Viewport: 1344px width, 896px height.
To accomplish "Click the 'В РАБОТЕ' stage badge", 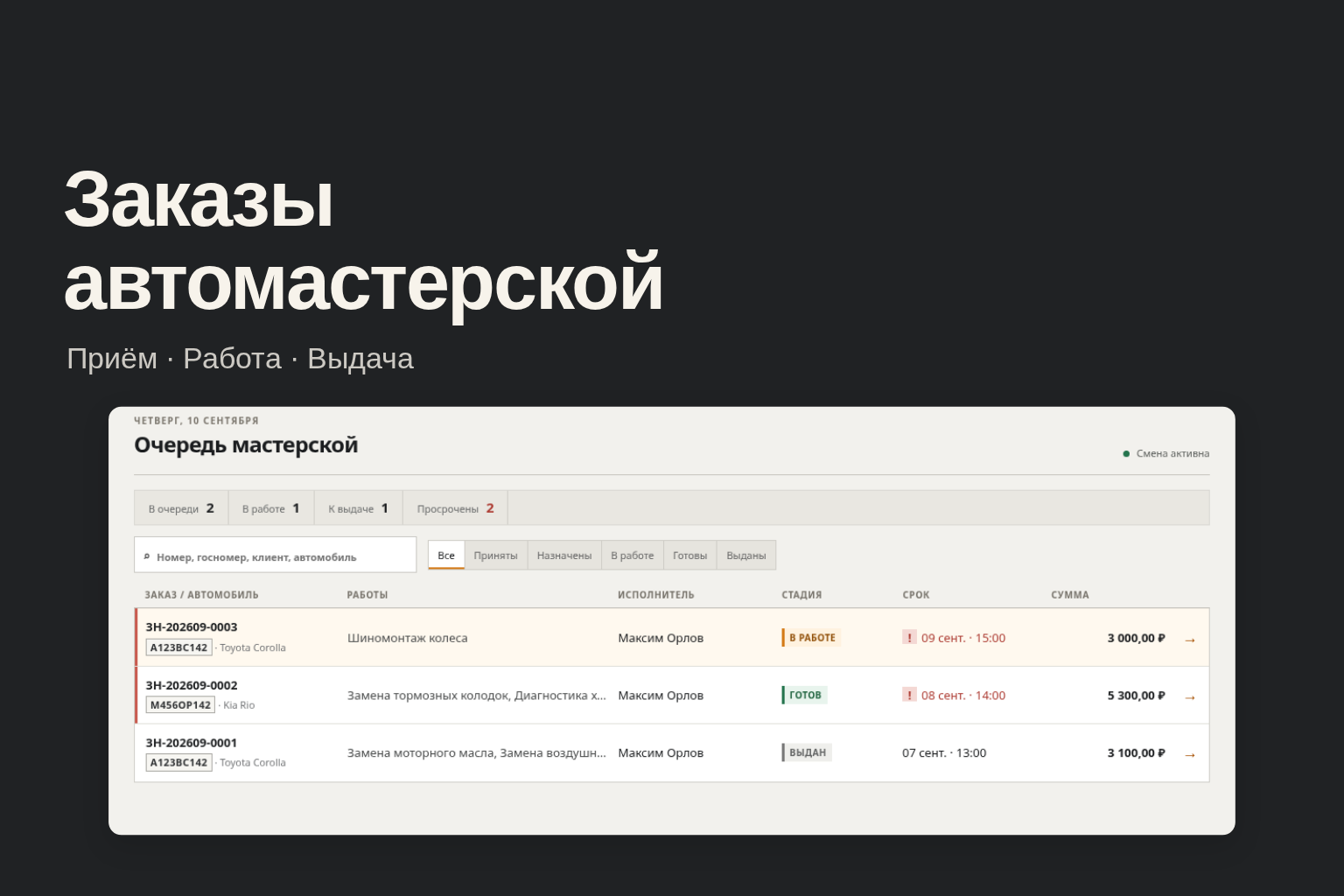I will pyautogui.click(x=811, y=638).
